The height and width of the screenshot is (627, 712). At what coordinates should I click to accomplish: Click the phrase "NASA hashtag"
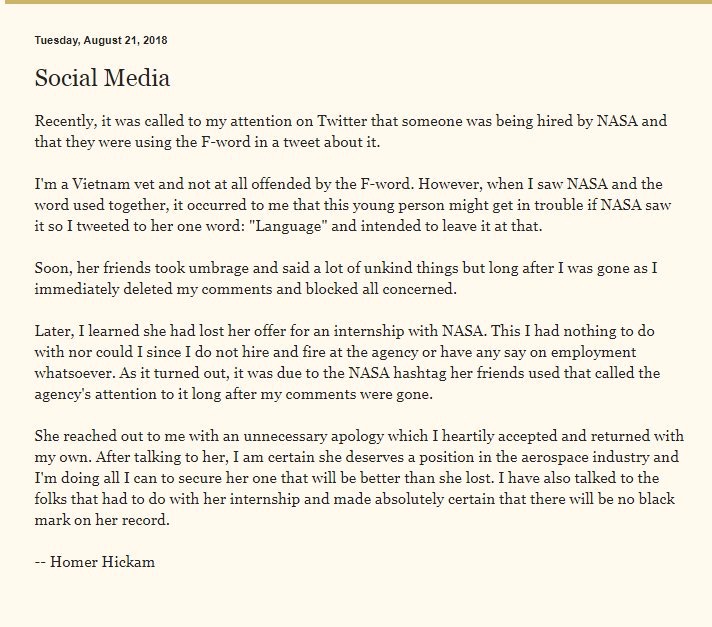tap(397, 373)
